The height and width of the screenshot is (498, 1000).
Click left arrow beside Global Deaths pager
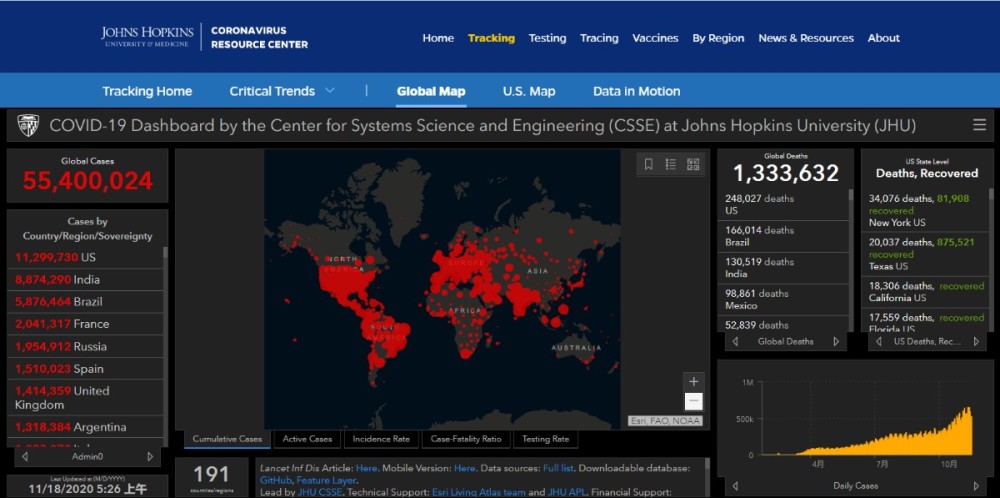point(735,342)
